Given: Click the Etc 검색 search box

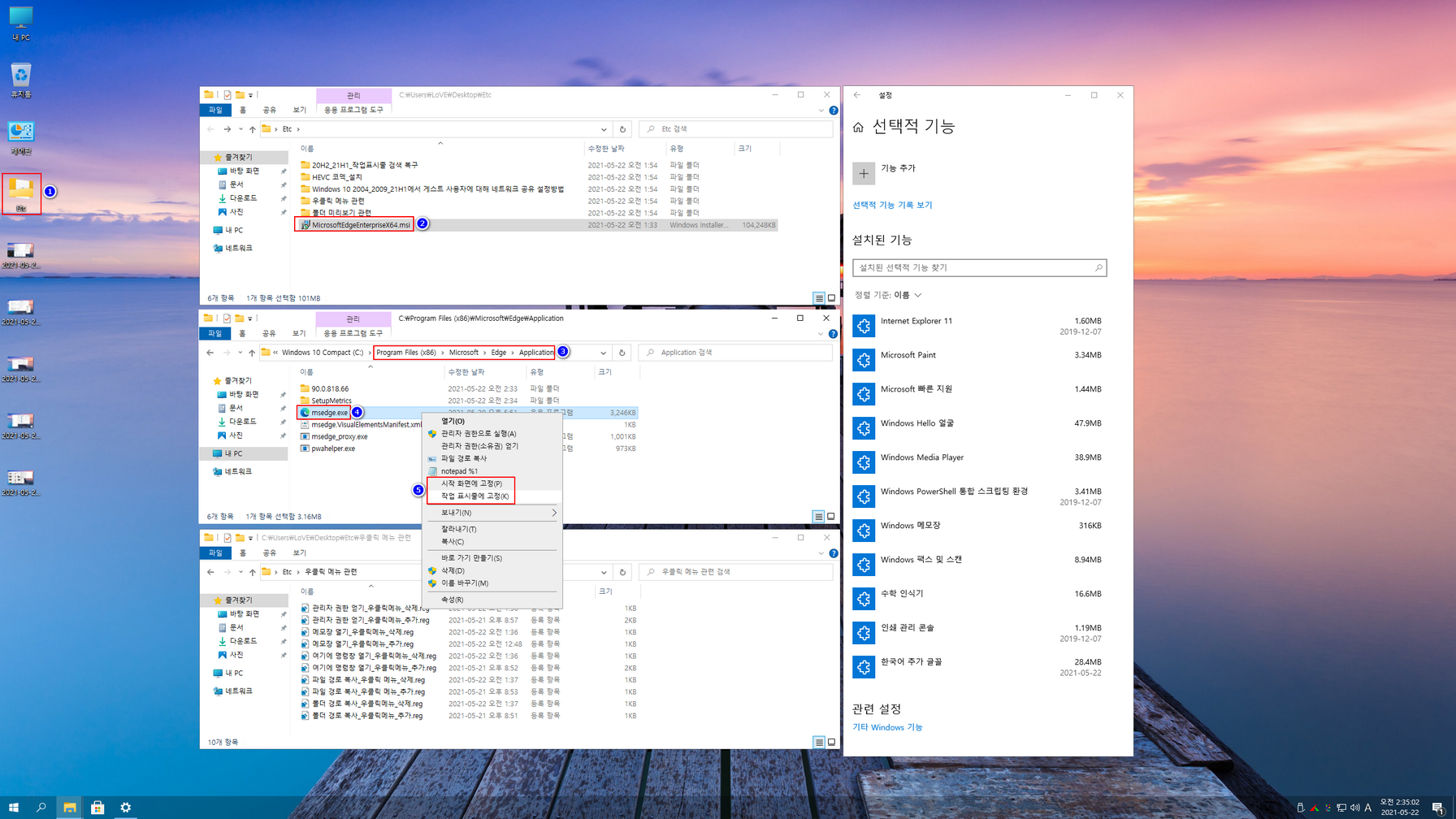Looking at the screenshot, I should 735,129.
